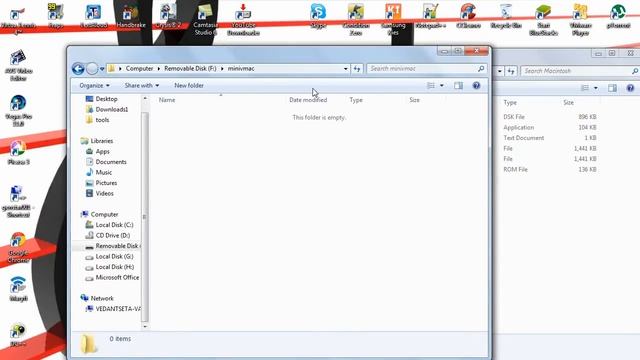Screen dimensions: 640x360
Task: Show the preview pane in minivmac window
Action: [x=458, y=85]
